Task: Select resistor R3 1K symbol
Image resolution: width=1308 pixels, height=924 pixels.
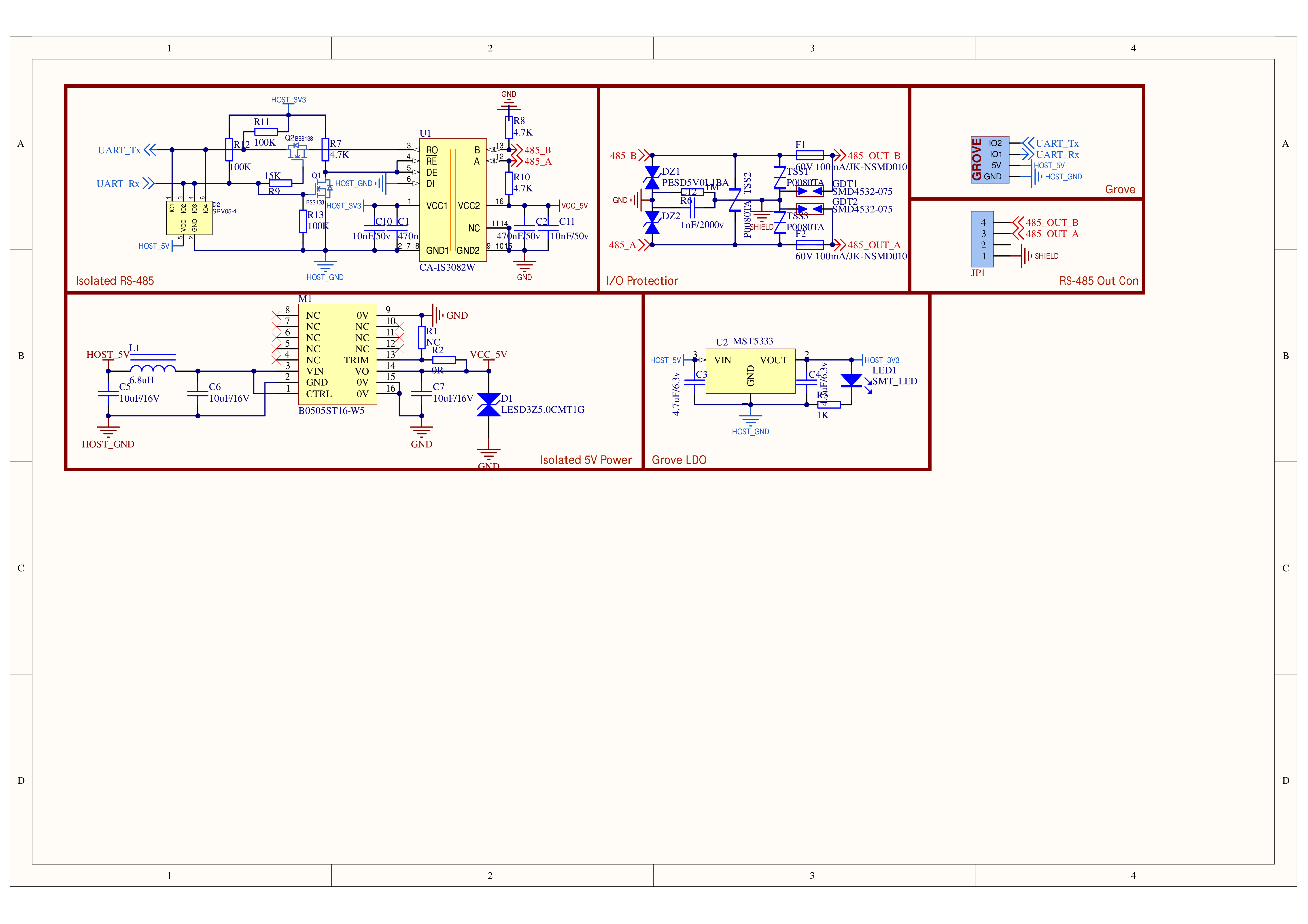Action: [829, 405]
